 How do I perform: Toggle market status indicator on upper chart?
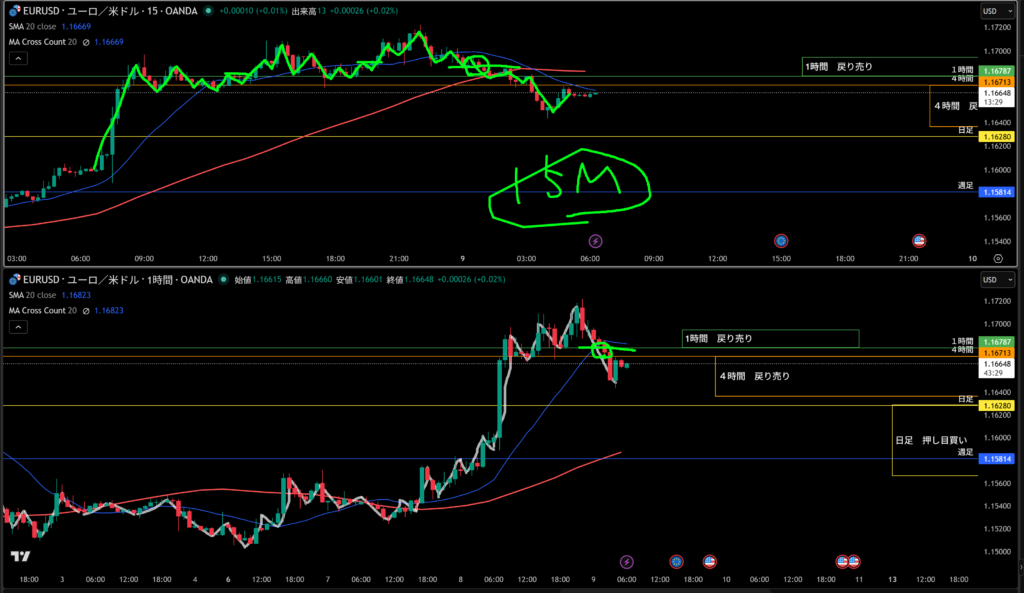pos(207,11)
